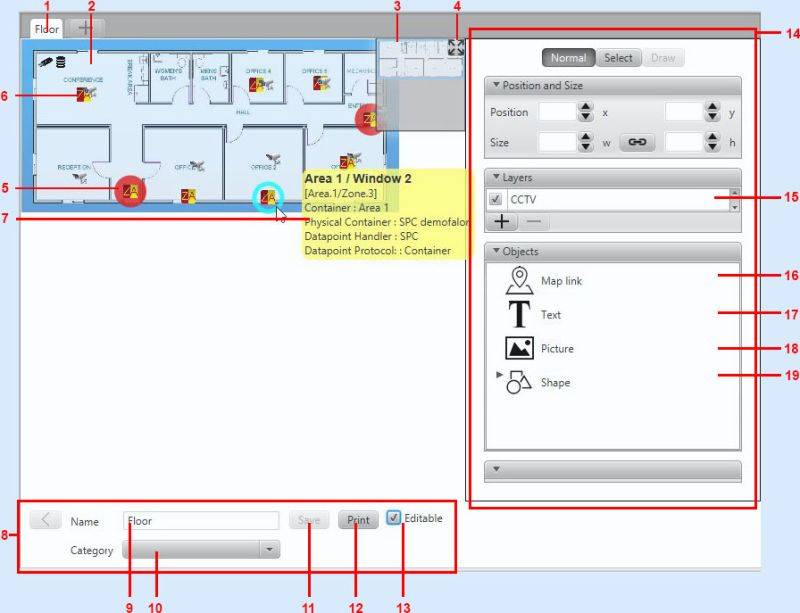The height and width of the screenshot is (613, 800).
Task: Toggle the Editable checkbox
Action: (394, 518)
